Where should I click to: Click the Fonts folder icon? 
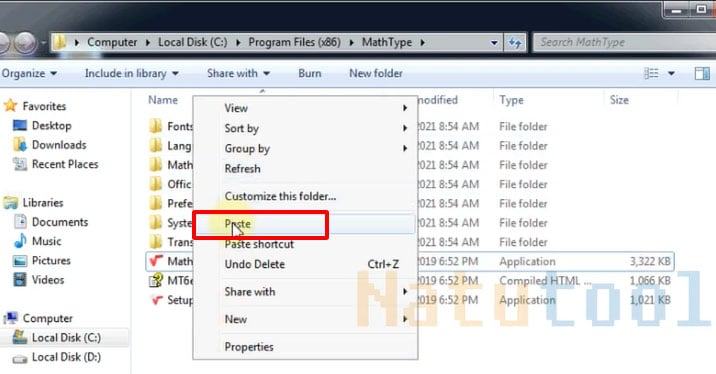coord(156,126)
